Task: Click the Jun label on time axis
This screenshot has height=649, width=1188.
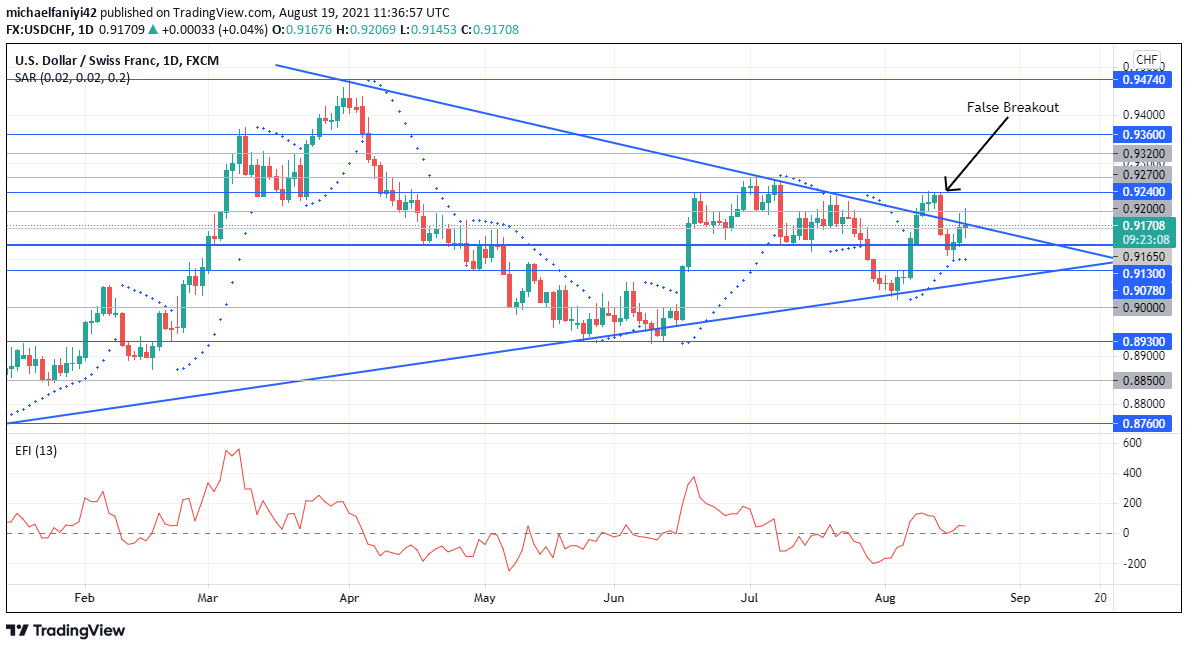Action: (x=614, y=598)
